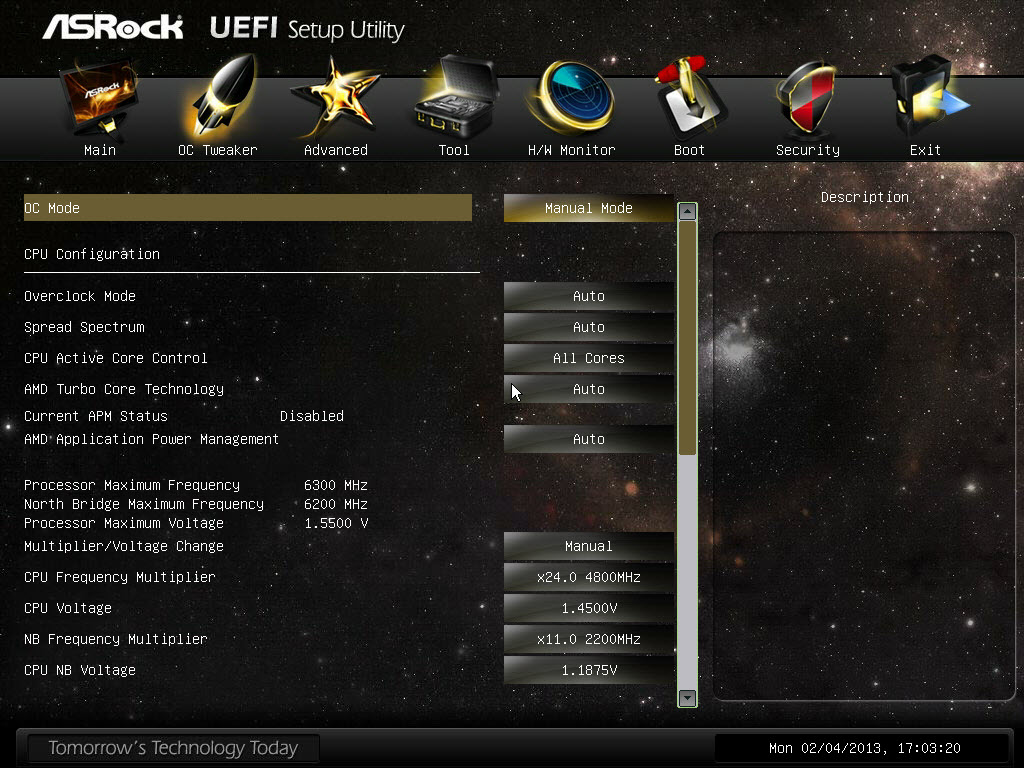
Task: Click the Tool toolbox icon
Action: click(x=456, y=95)
